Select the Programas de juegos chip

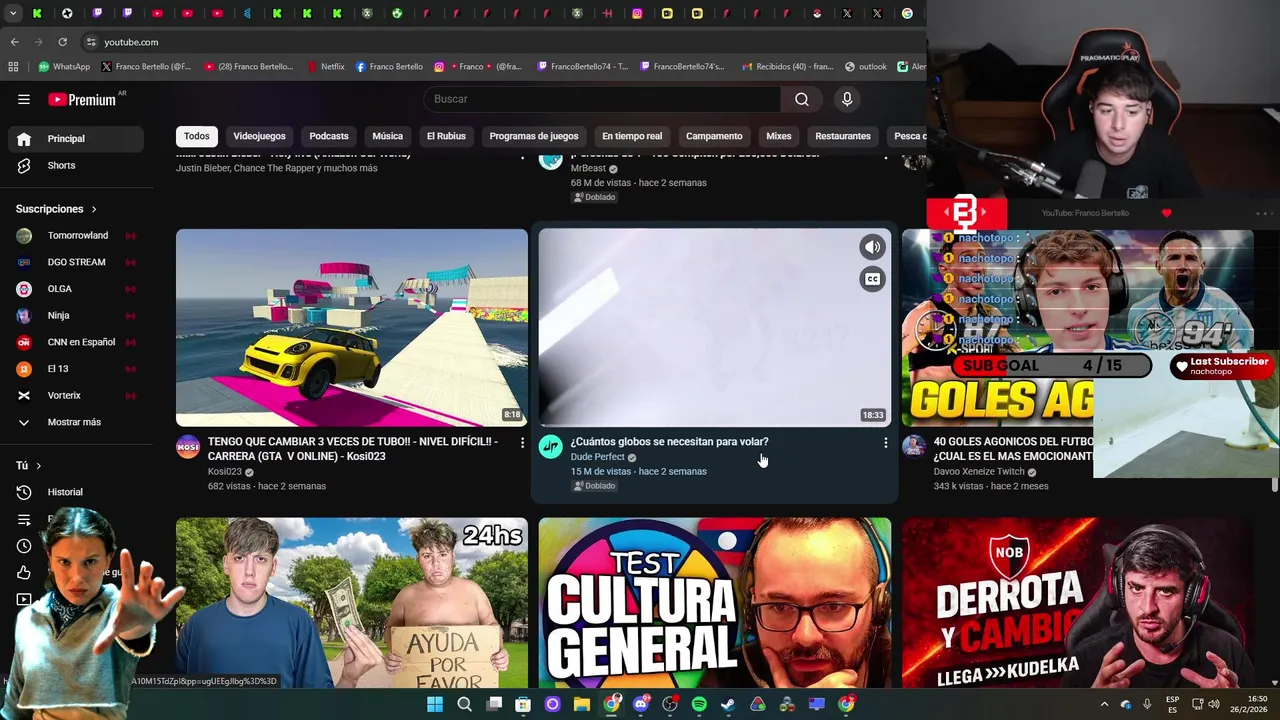click(x=534, y=136)
